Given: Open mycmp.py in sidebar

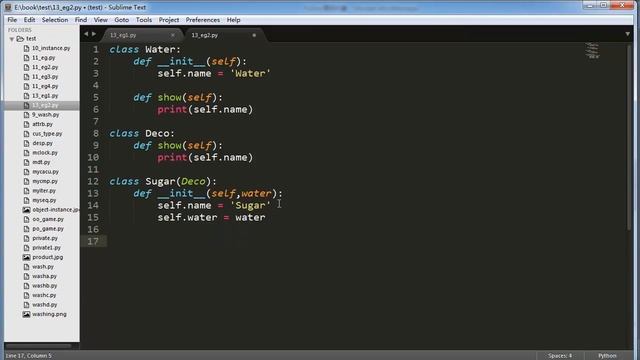Looking at the screenshot, I should click(x=45, y=181).
